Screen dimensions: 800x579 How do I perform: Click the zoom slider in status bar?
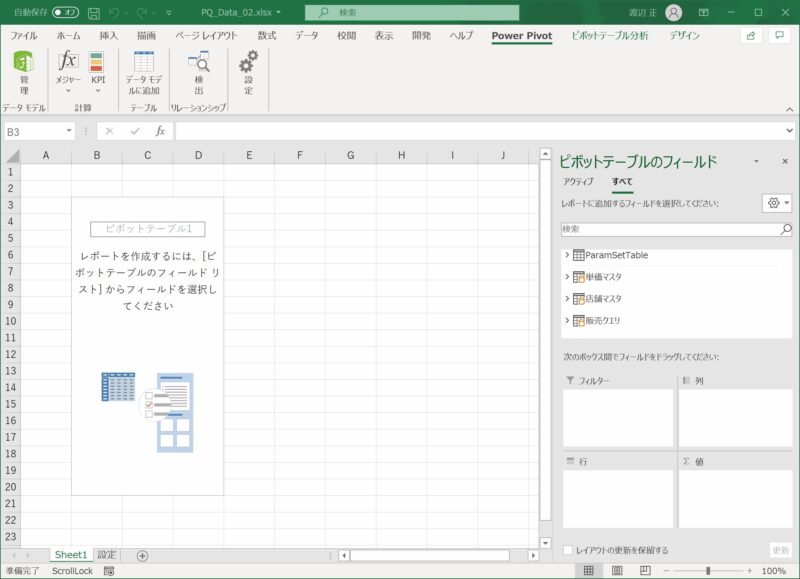coord(708,571)
